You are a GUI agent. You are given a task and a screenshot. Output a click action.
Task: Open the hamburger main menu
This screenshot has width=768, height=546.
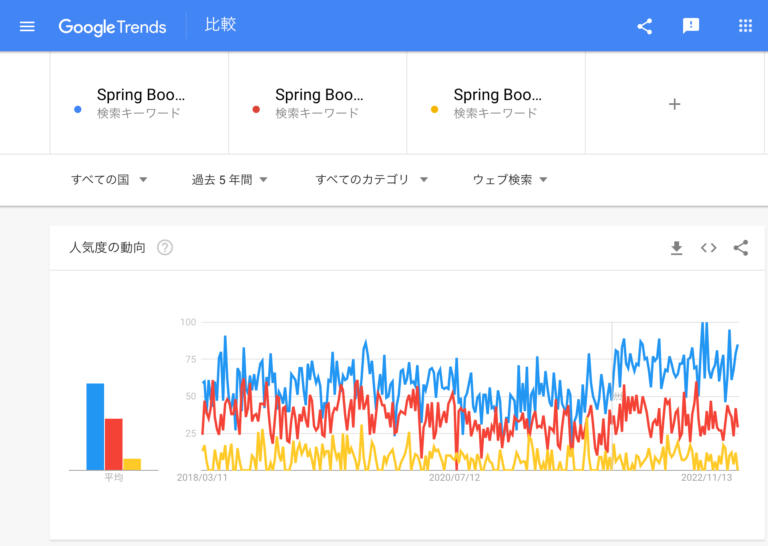(x=27, y=26)
